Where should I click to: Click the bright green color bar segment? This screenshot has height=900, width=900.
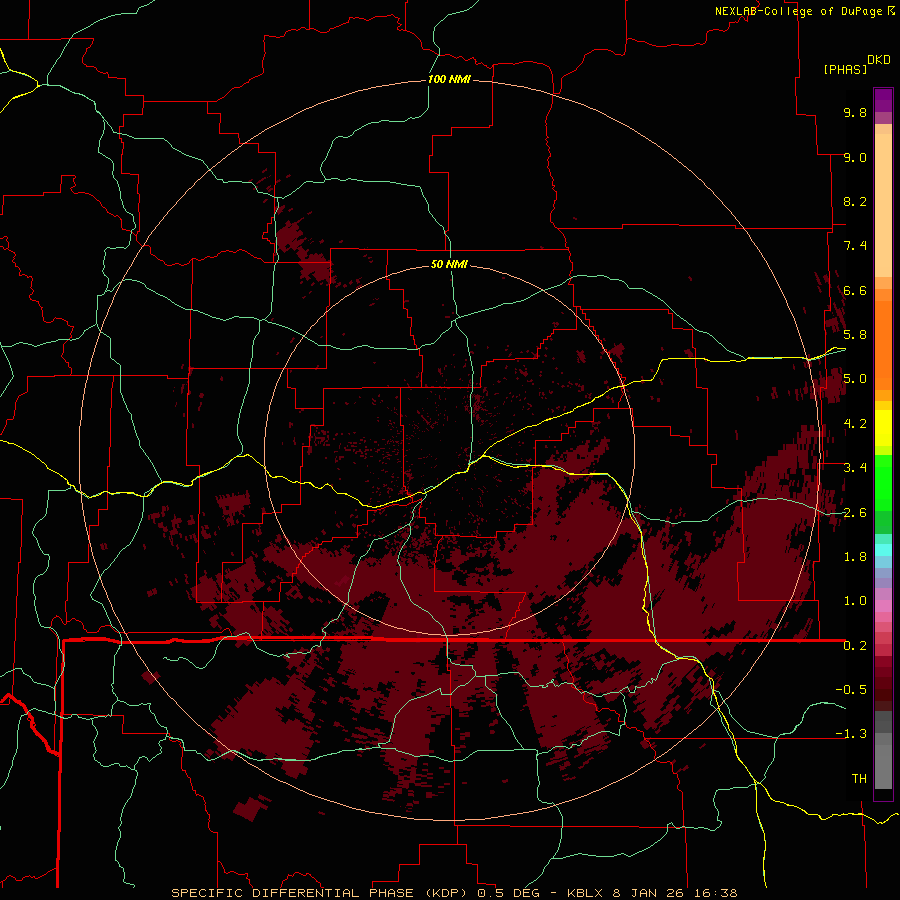click(883, 483)
